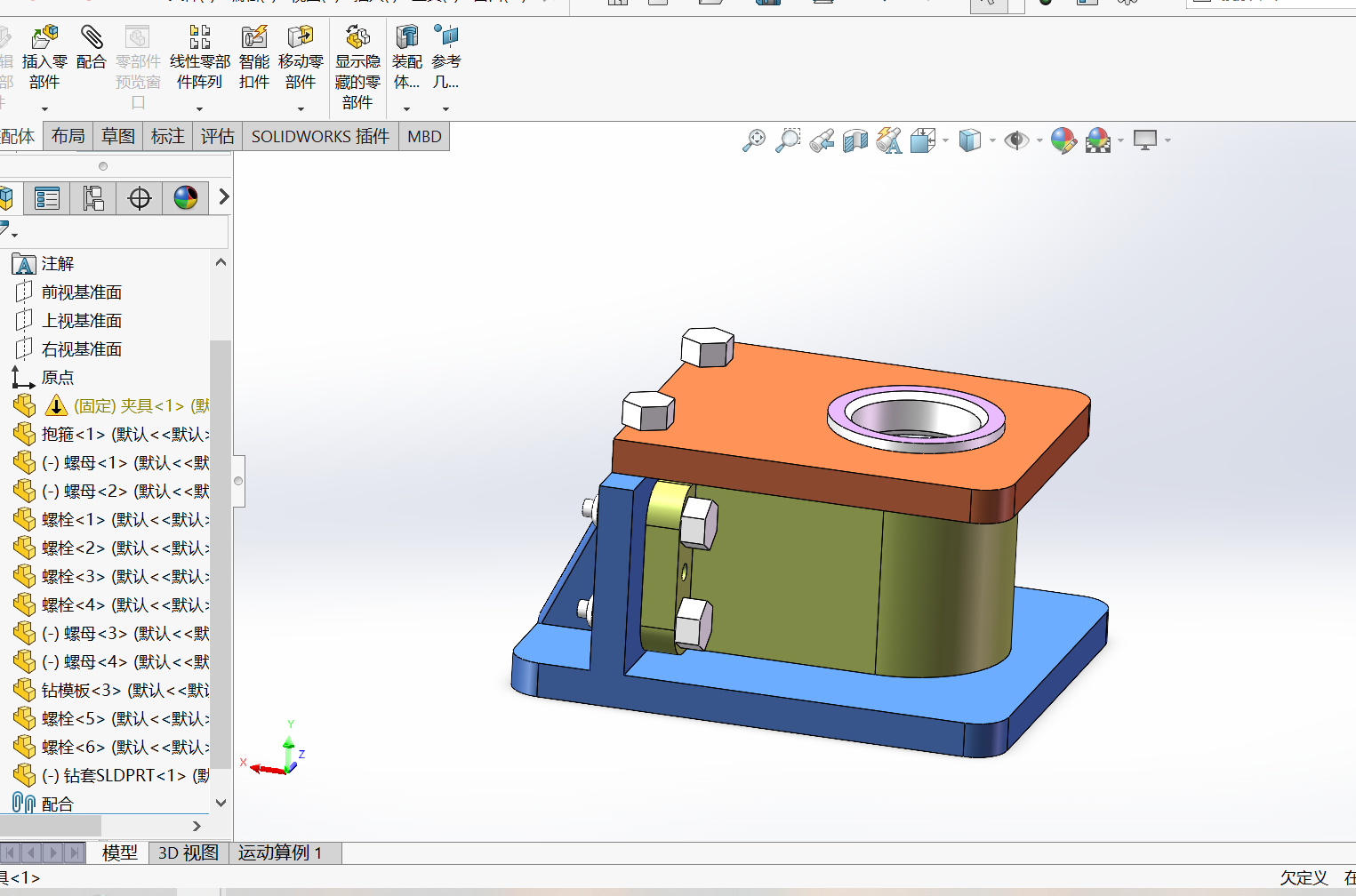Screen dimensions: 1356x896
Task: Click Reference Geometry (参考几) icon
Action: click(x=446, y=36)
